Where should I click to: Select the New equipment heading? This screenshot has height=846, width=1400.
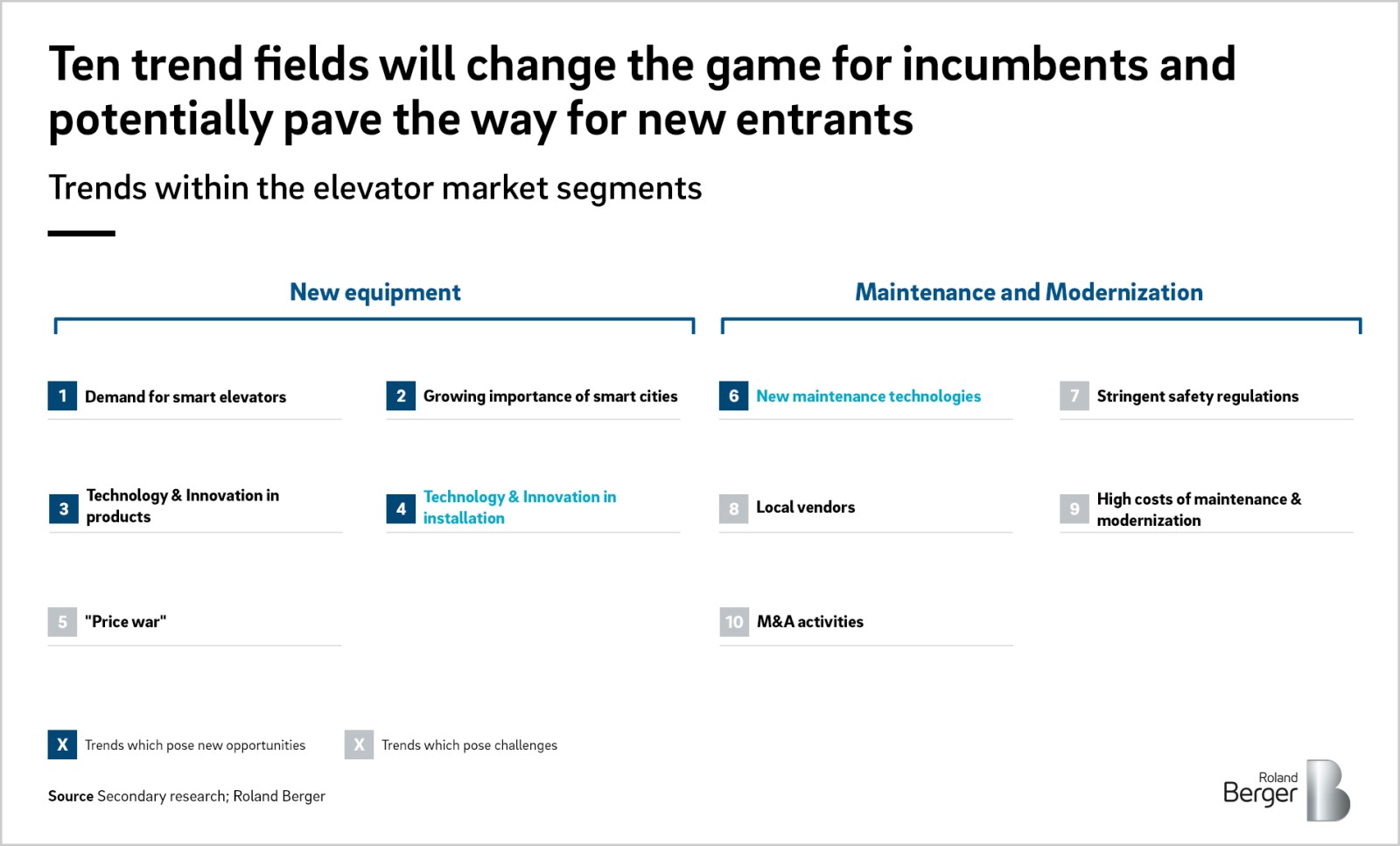click(374, 292)
